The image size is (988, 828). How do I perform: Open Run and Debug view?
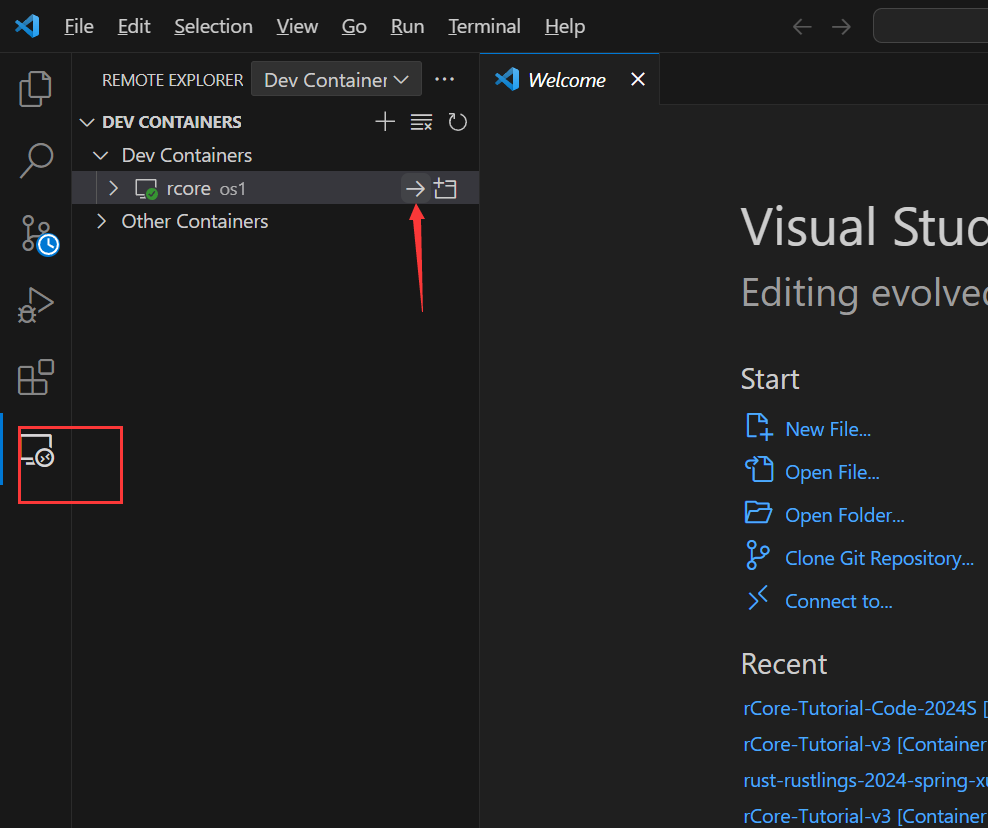(35, 306)
